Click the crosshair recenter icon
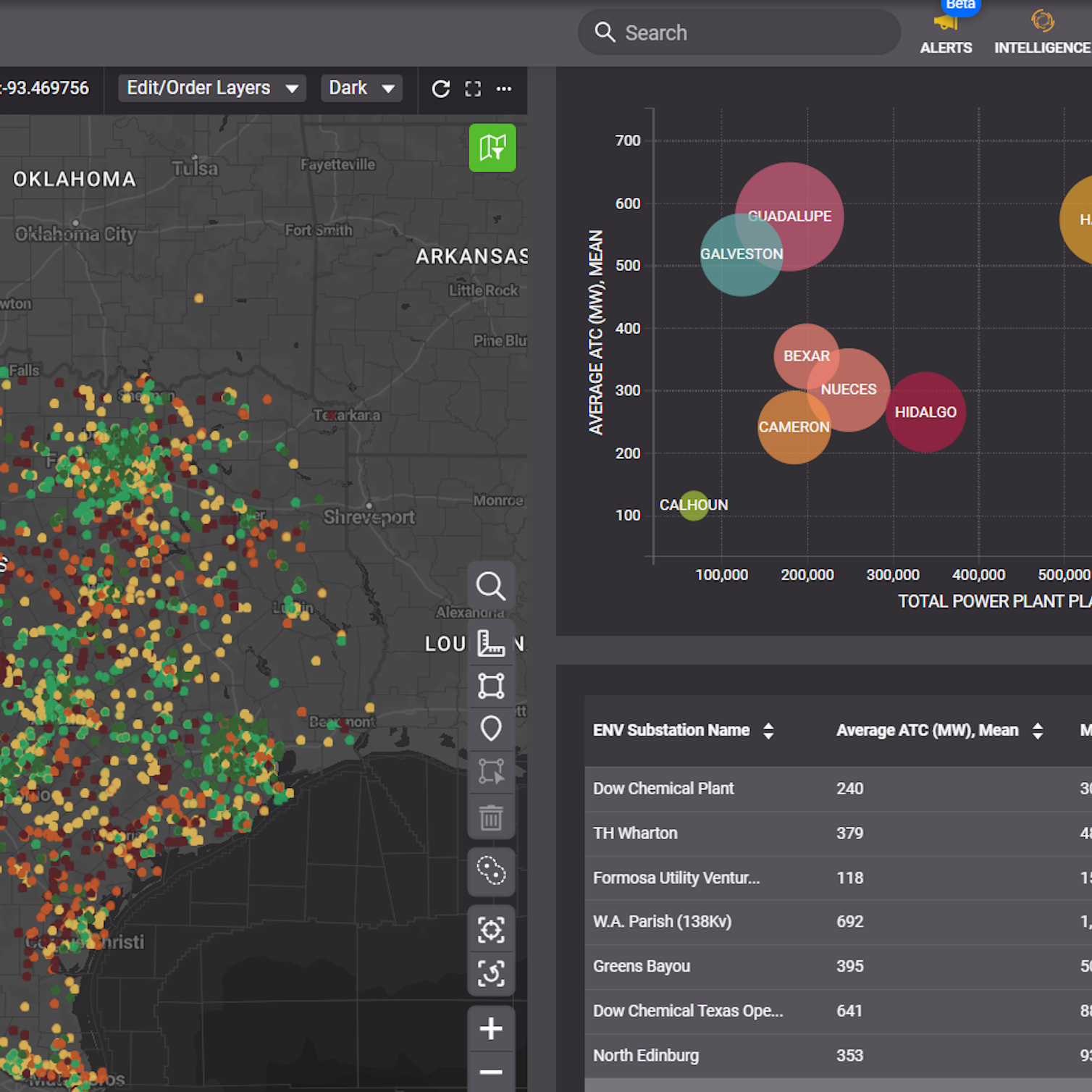The height and width of the screenshot is (1092, 1092). click(491, 929)
